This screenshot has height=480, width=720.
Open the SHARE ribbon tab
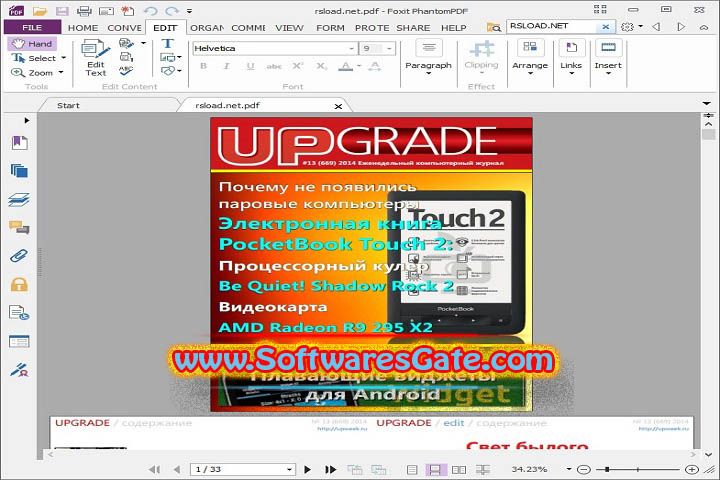click(413, 28)
